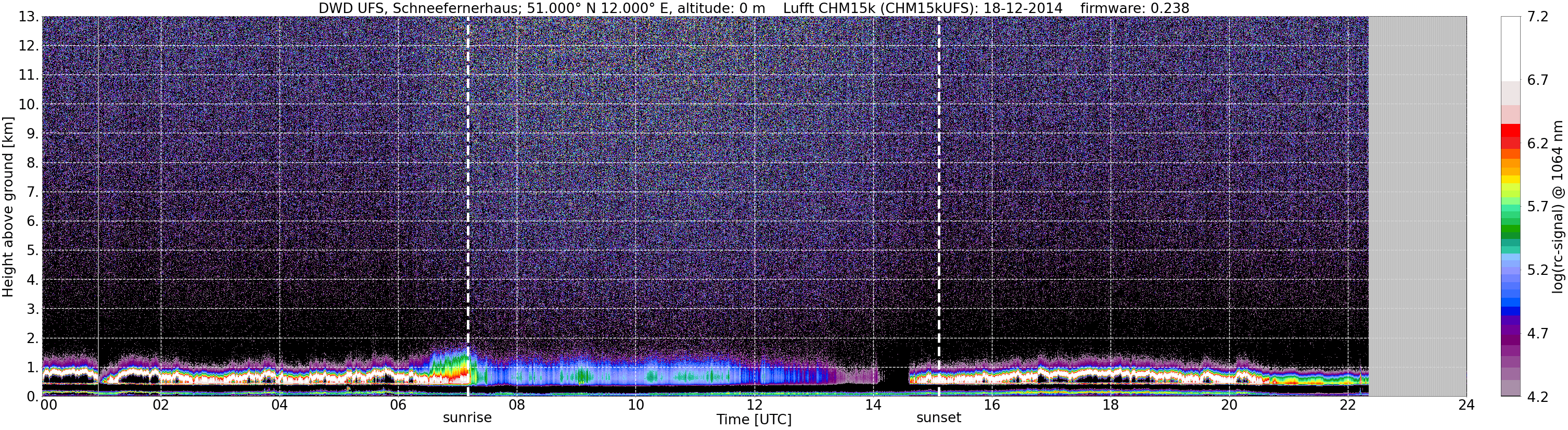Click the colorbar value '4.7'
The height and width of the screenshot is (430, 1568).
[x=1537, y=333]
